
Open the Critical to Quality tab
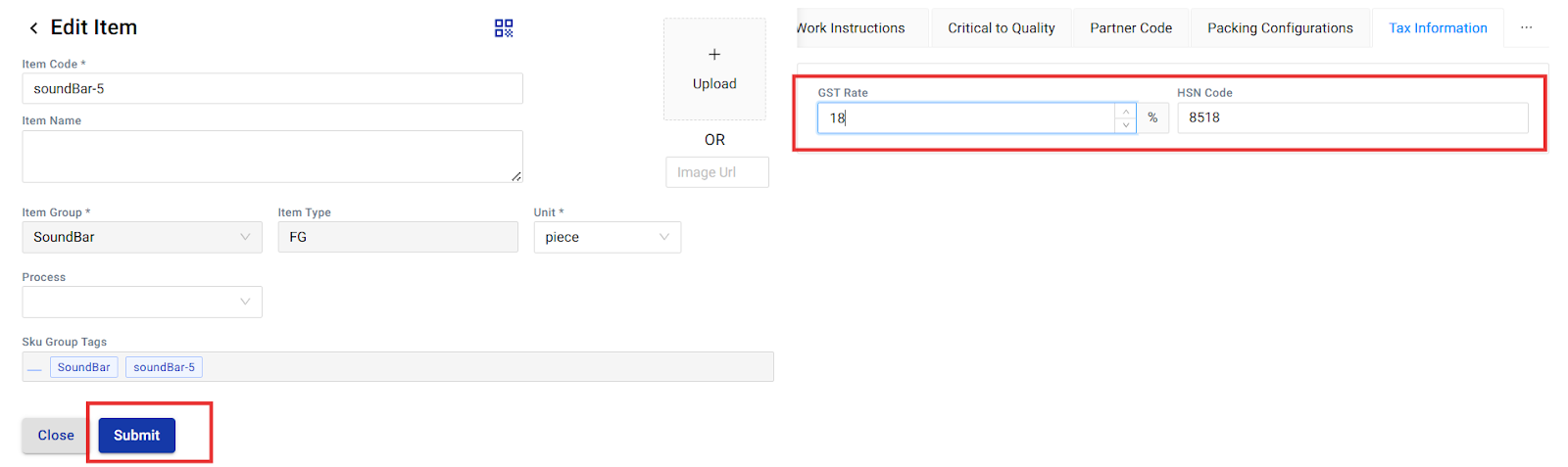tap(1001, 28)
